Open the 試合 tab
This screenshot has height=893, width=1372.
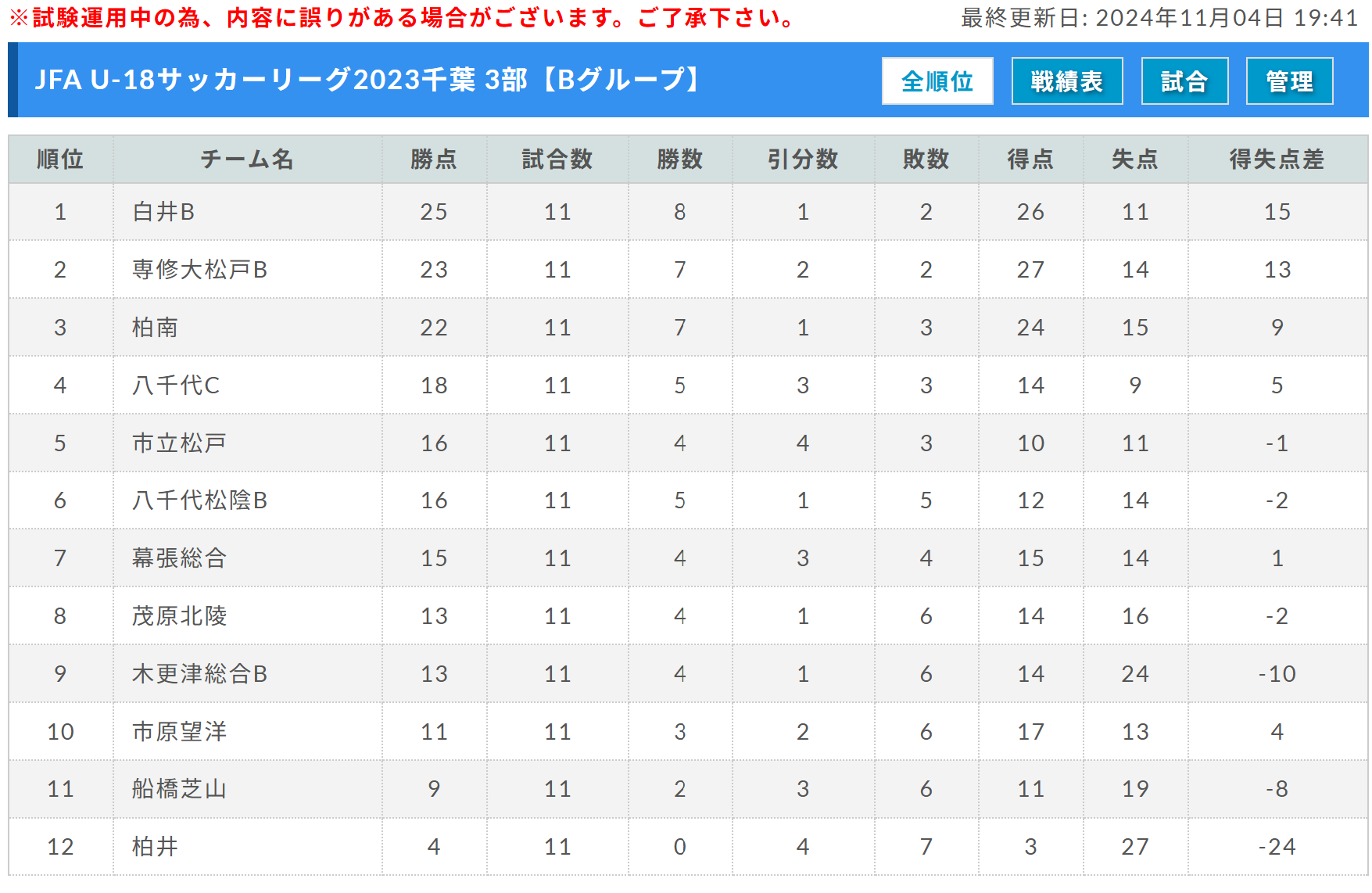(1184, 81)
